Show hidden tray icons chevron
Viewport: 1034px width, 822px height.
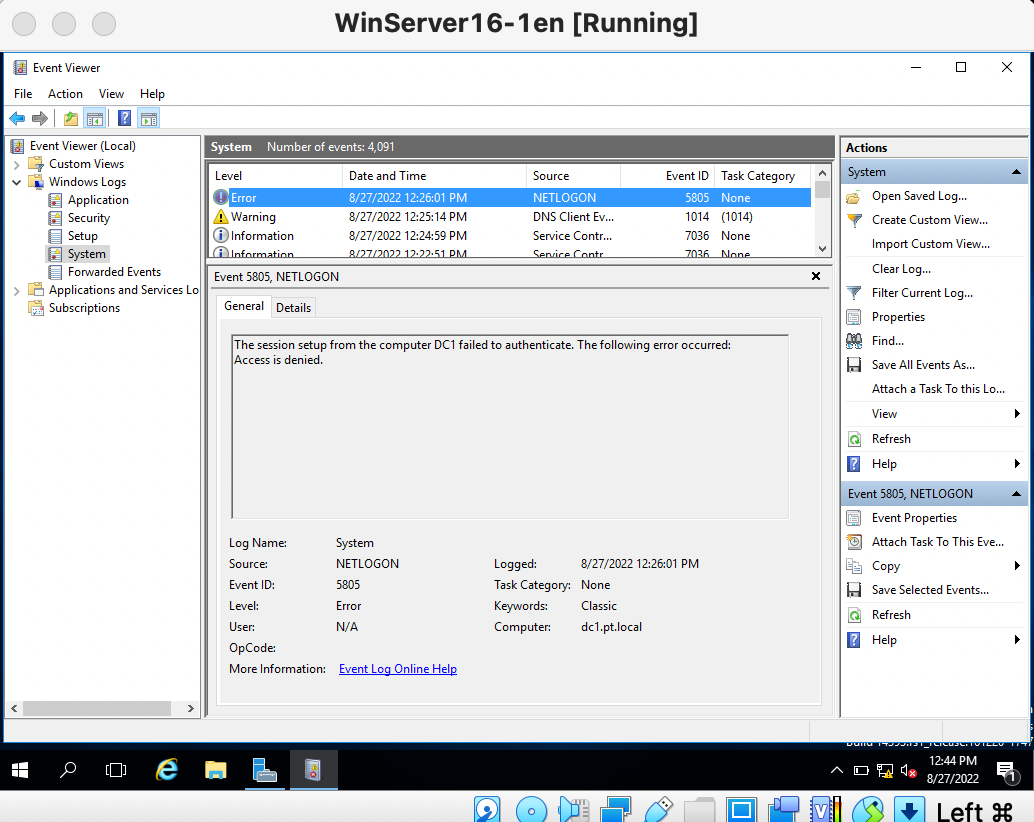click(x=837, y=770)
